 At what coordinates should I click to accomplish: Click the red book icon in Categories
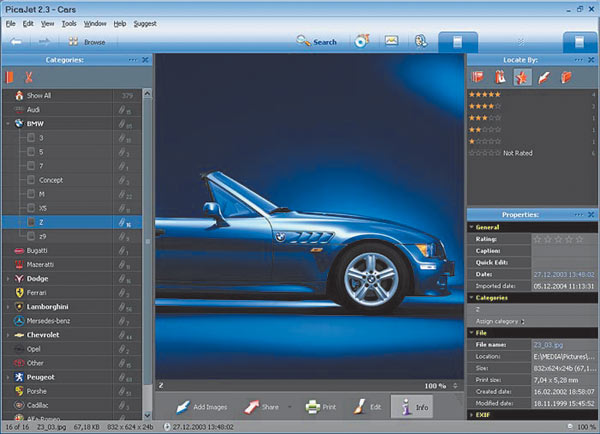(x=10, y=77)
